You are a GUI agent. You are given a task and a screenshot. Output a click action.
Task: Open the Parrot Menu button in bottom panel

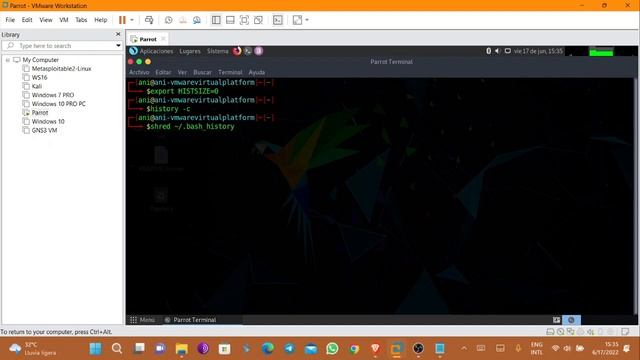coord(142,320)
